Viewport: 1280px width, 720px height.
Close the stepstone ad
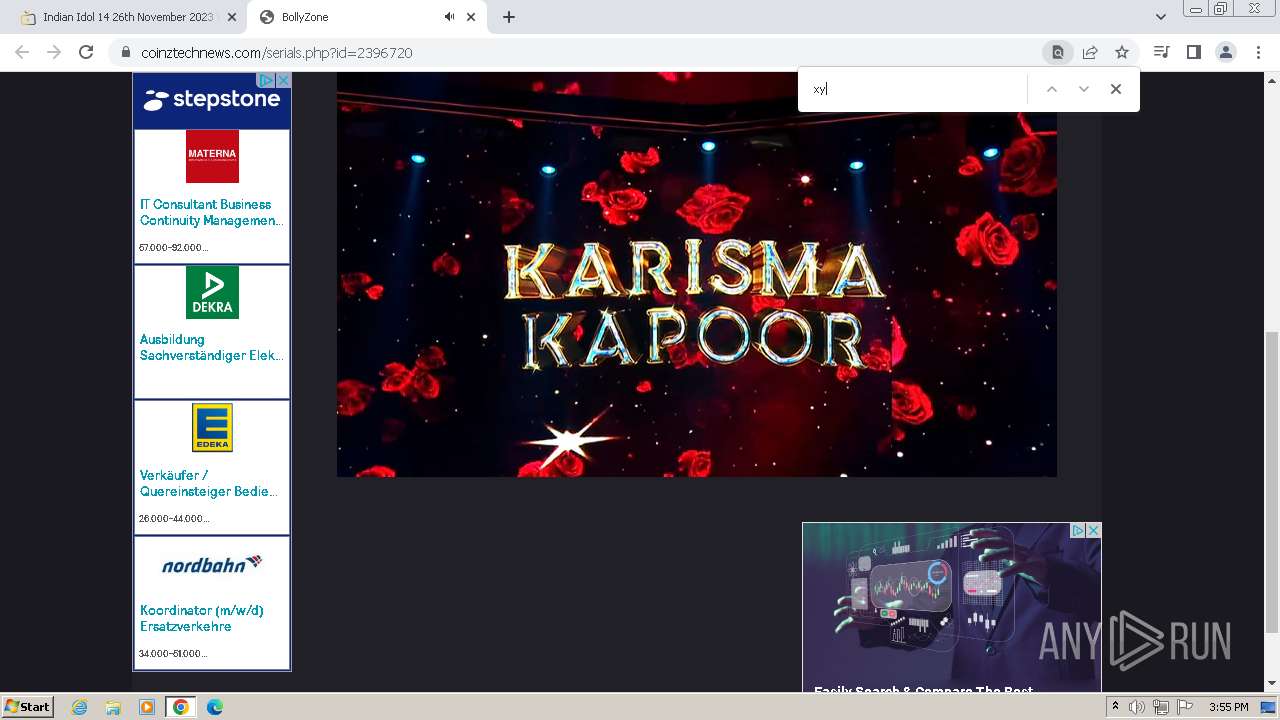[283, 80]
